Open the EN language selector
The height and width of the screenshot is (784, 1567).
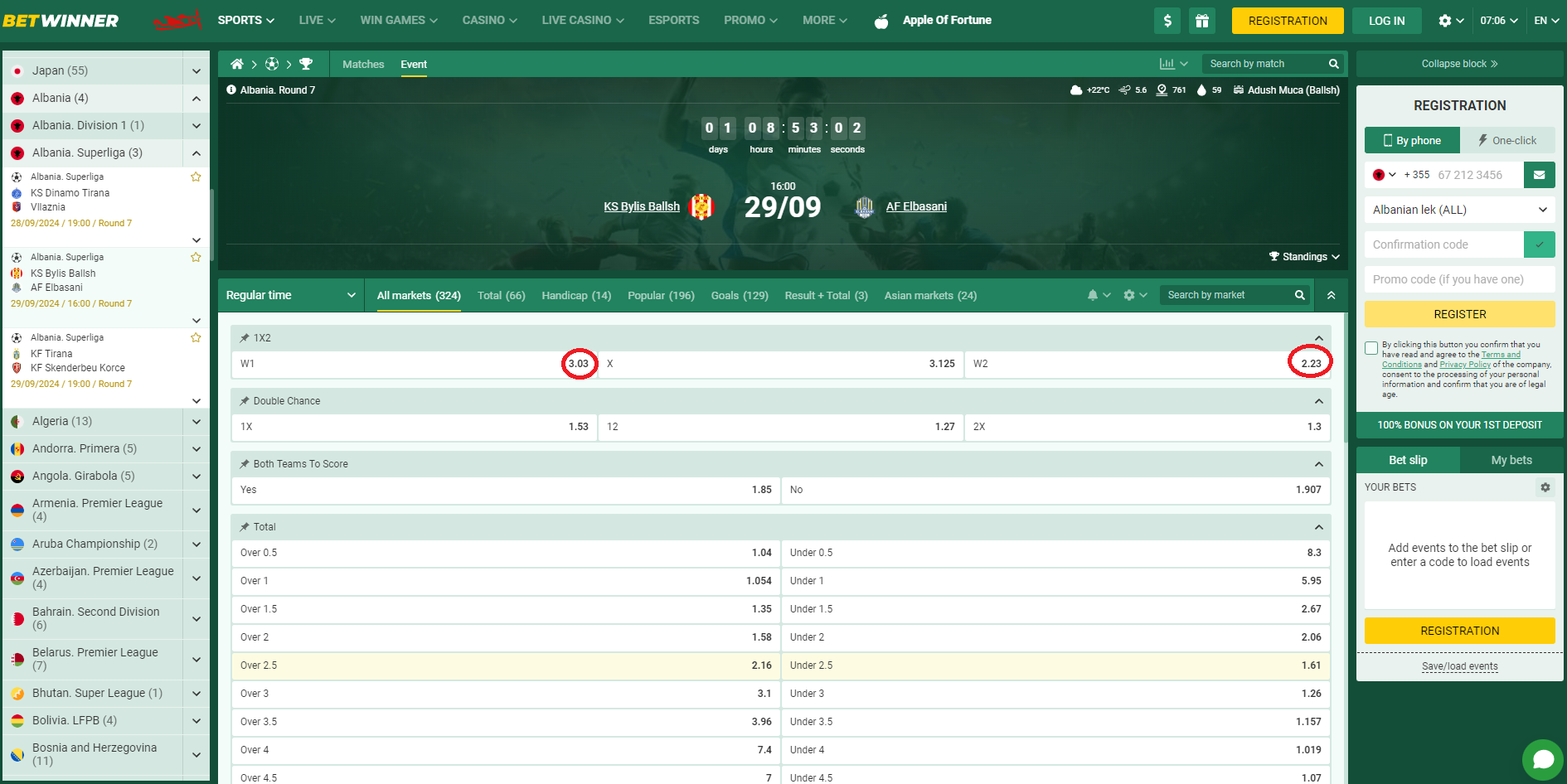[x=1545, y=21]
